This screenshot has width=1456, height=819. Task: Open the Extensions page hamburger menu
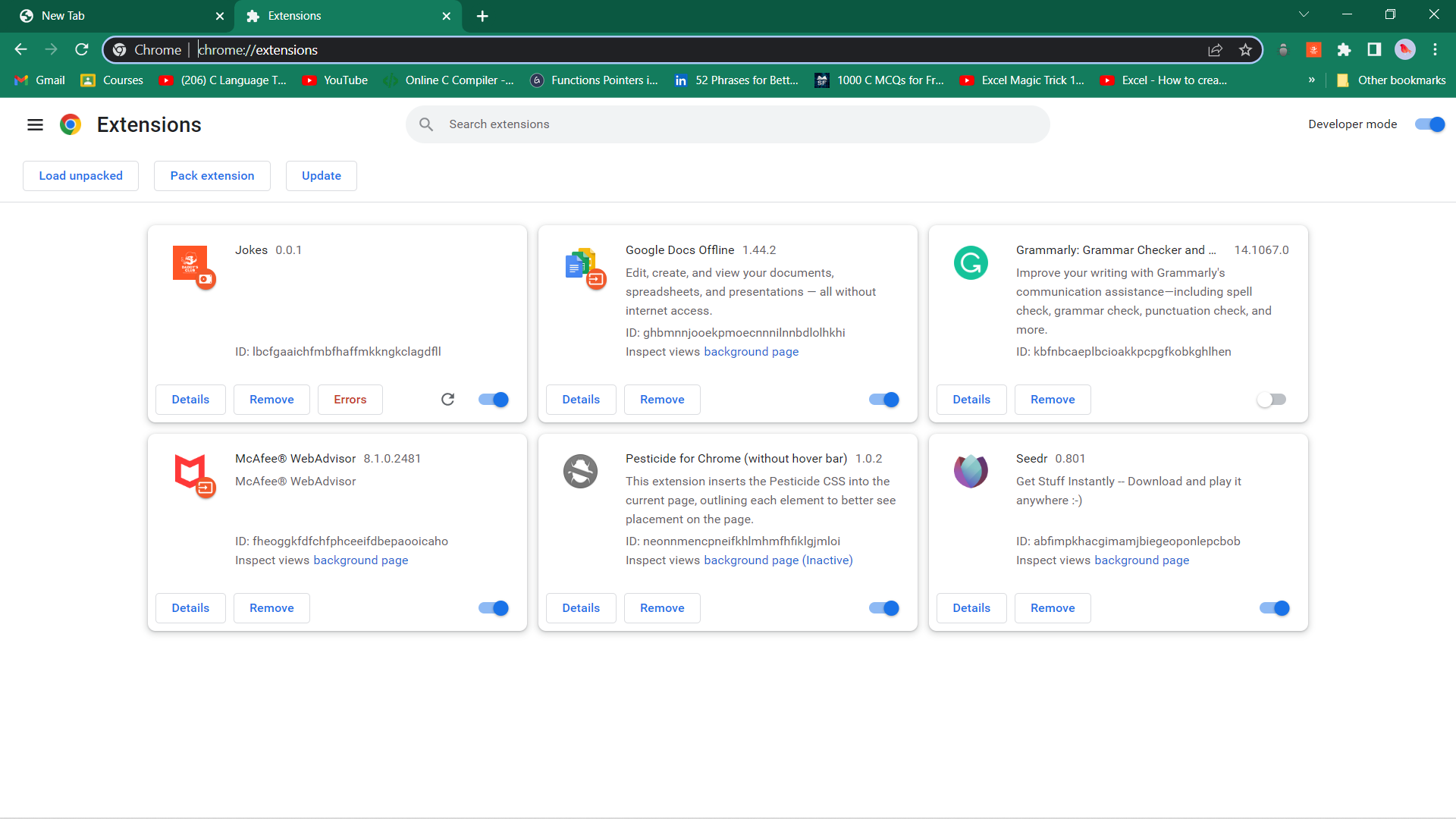click(35, 124)
